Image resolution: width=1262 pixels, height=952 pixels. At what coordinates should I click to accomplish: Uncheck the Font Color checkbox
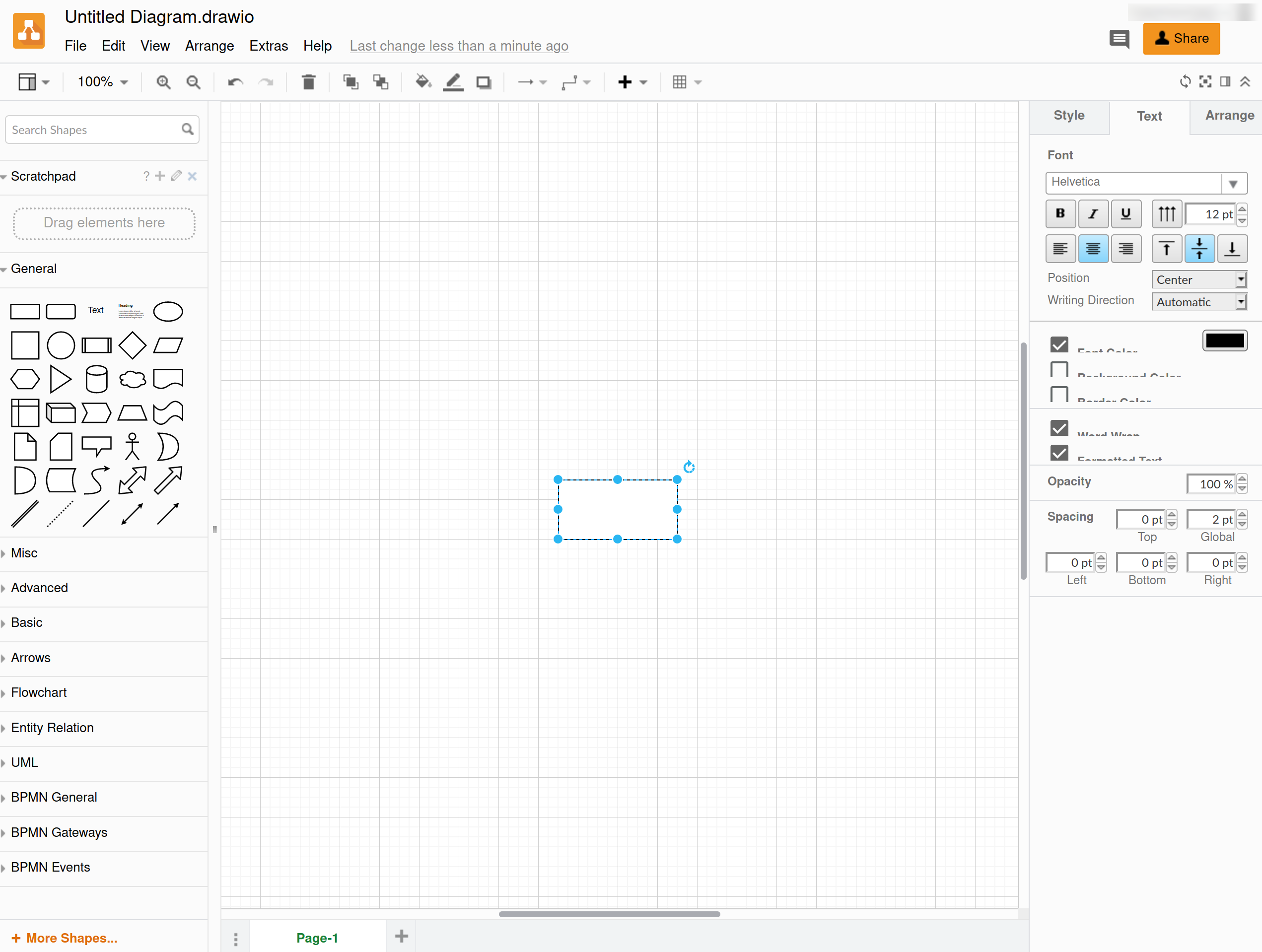pyautogui.click(x=1059, y=344)
